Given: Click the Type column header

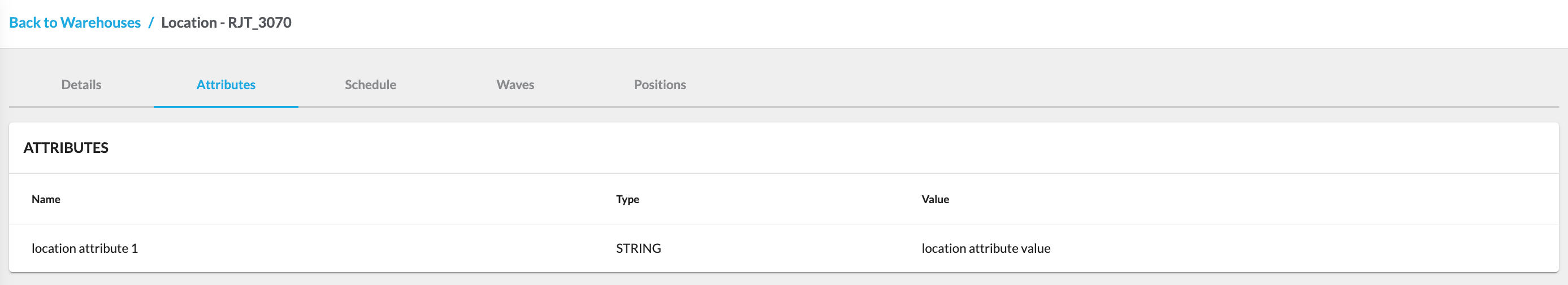Looking at the screenshot, I should (x=627, y=199).
